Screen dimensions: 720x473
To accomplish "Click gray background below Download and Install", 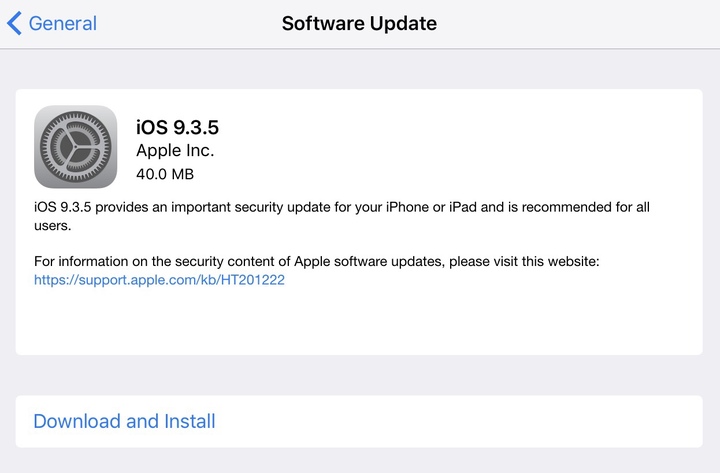I will click(x=360, y=460).
